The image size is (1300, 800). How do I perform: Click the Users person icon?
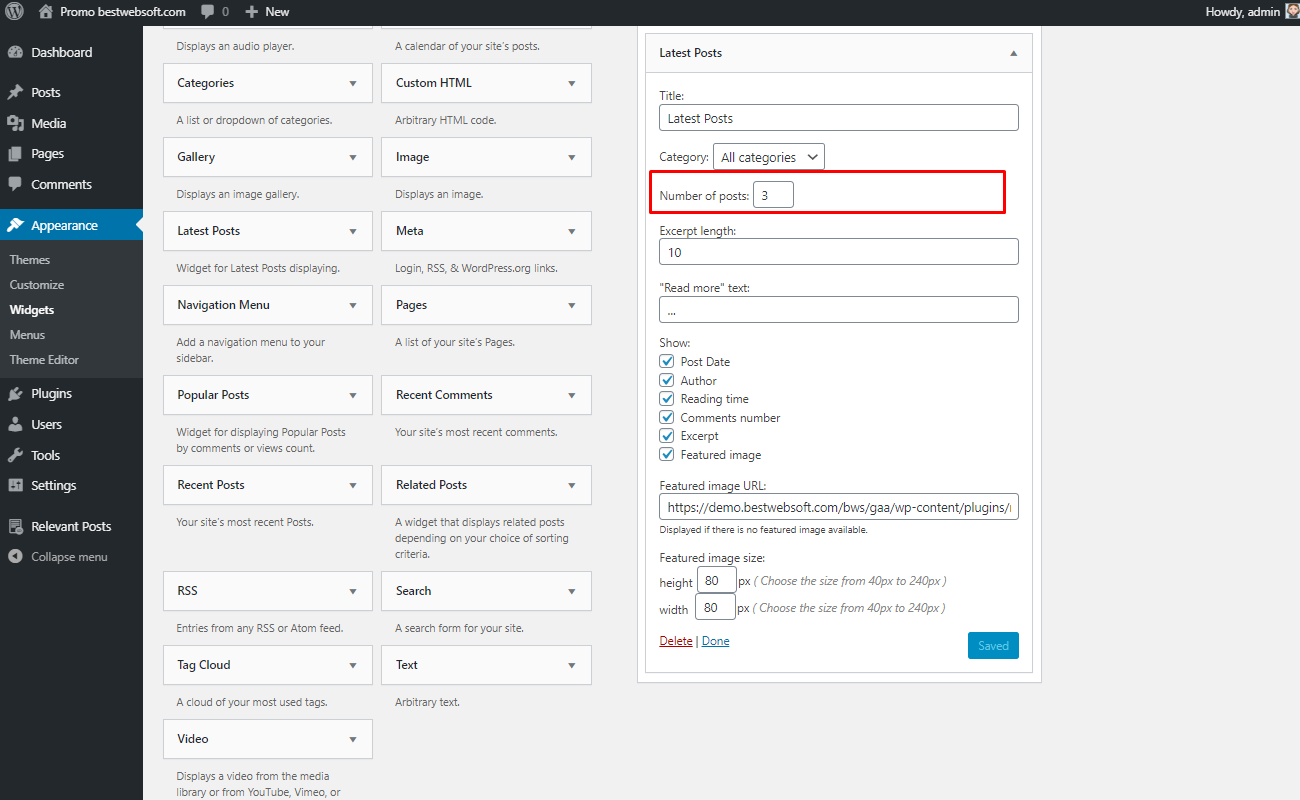pyautogui.click(x=15, y=424)
